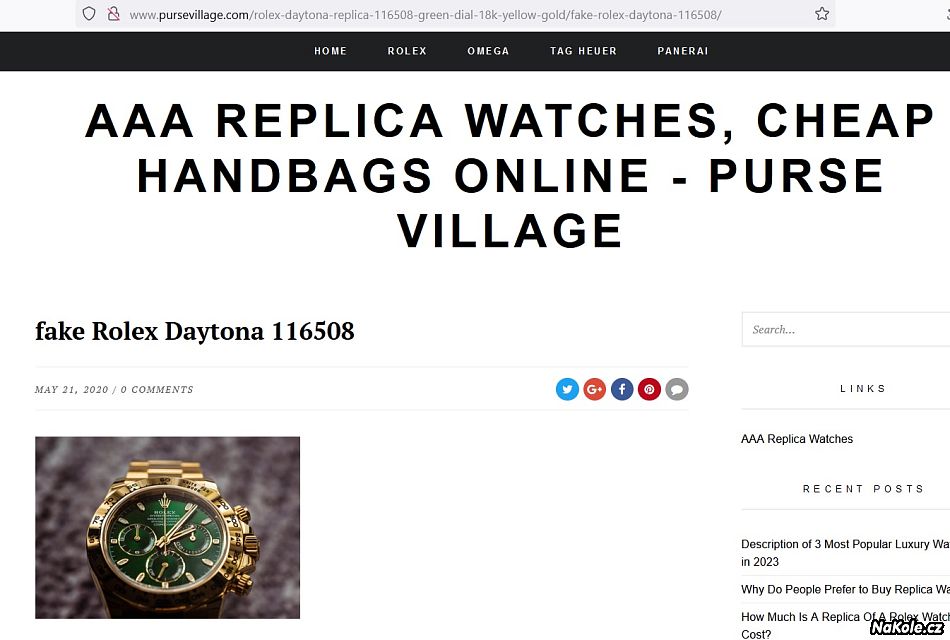
Task: Open the HOME menu item
Action: tap(330, 51)
